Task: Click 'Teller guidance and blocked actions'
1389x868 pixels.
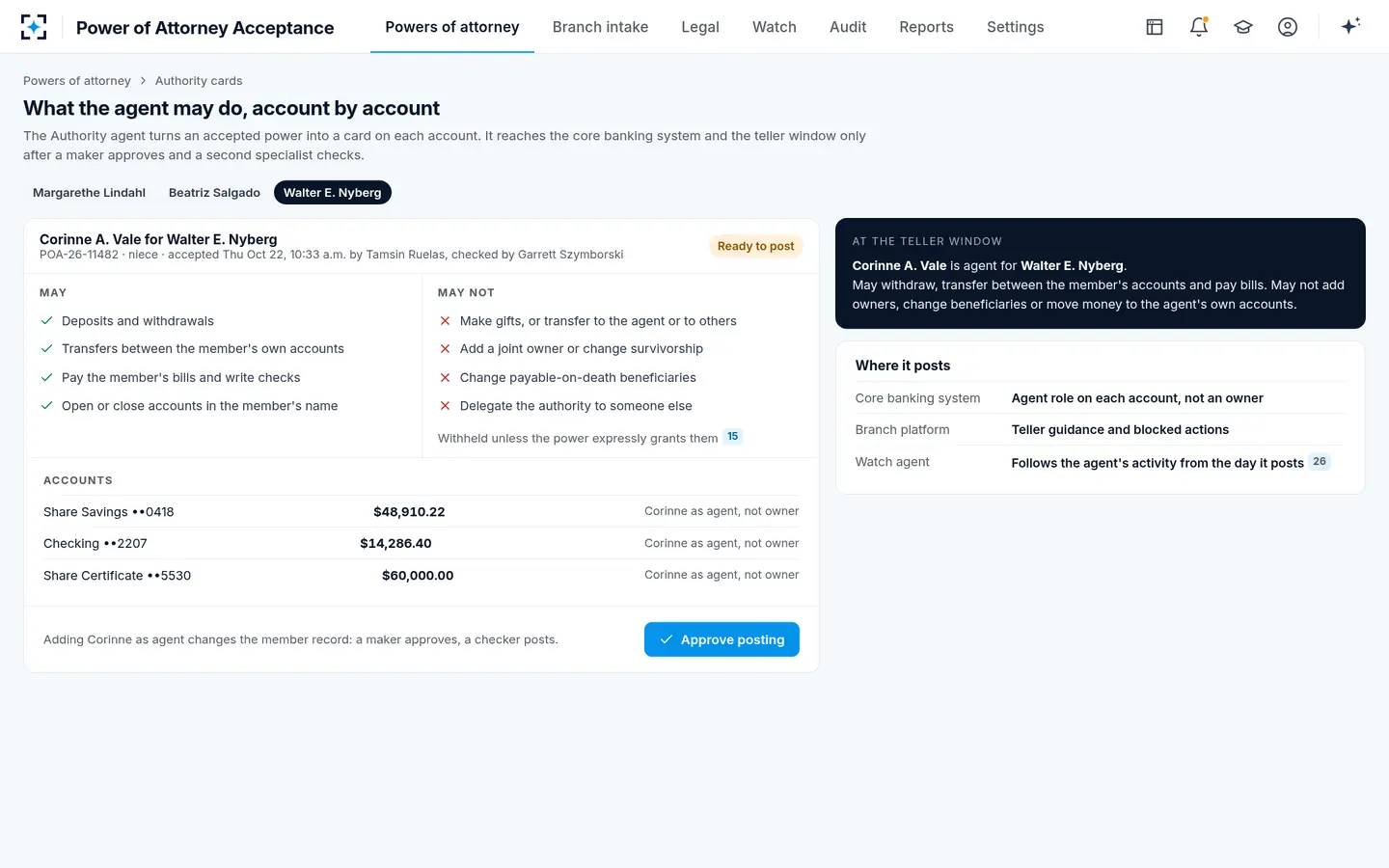Action: pos(1120,430)
